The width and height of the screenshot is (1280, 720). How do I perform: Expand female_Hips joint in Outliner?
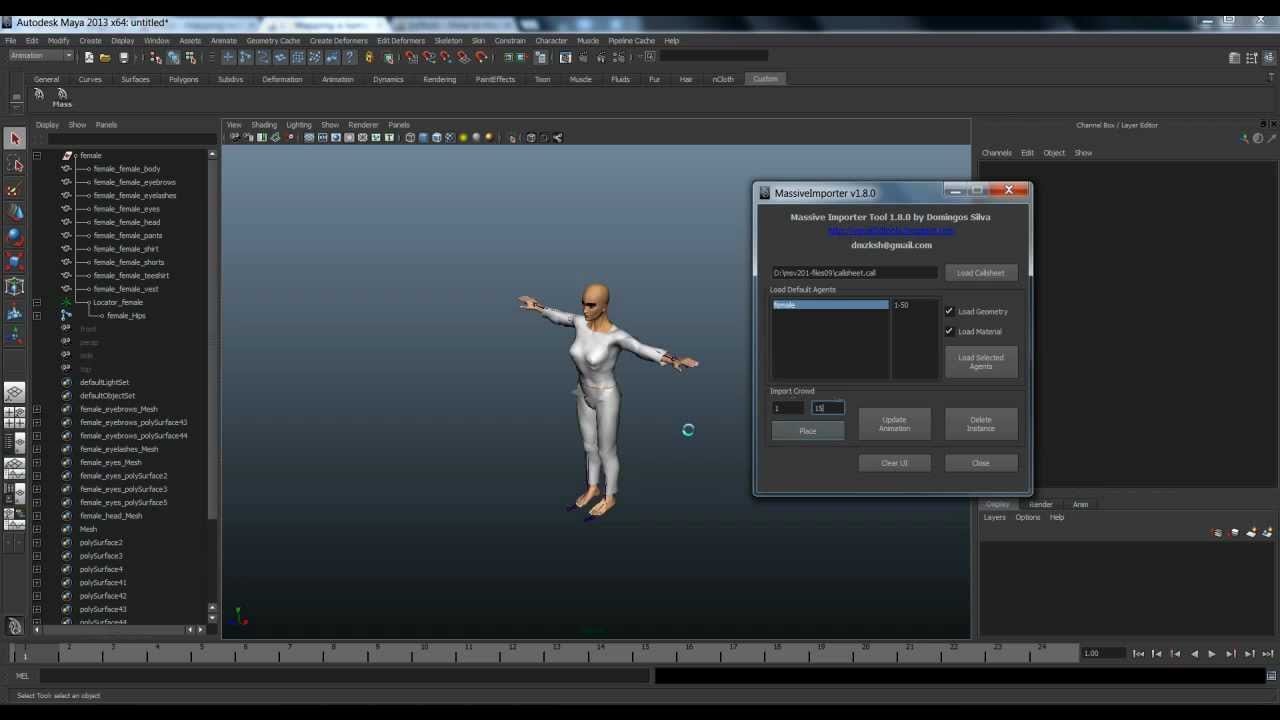pyautogui.click(x=37, y=315)
